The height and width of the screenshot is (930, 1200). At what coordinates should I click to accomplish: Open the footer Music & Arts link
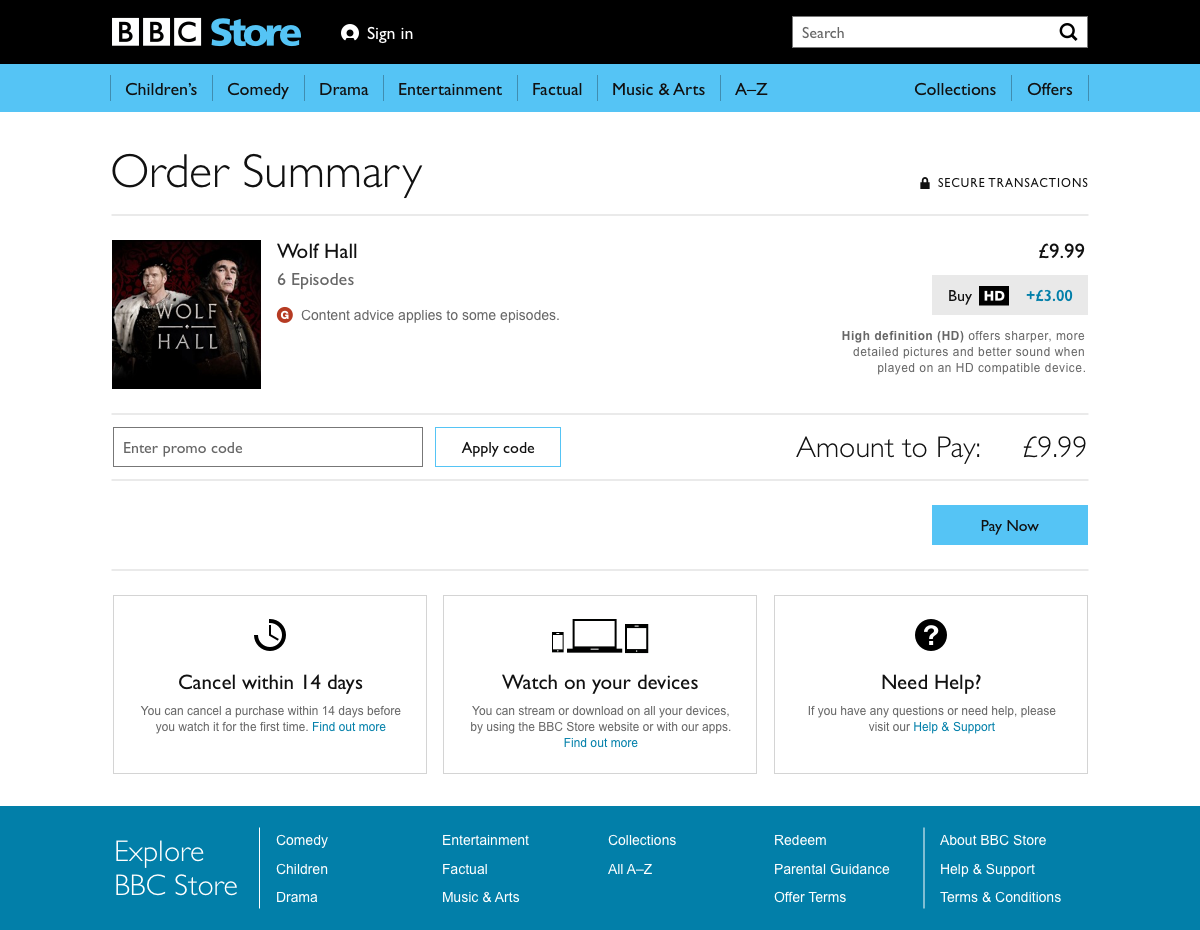tap(481, 897)
